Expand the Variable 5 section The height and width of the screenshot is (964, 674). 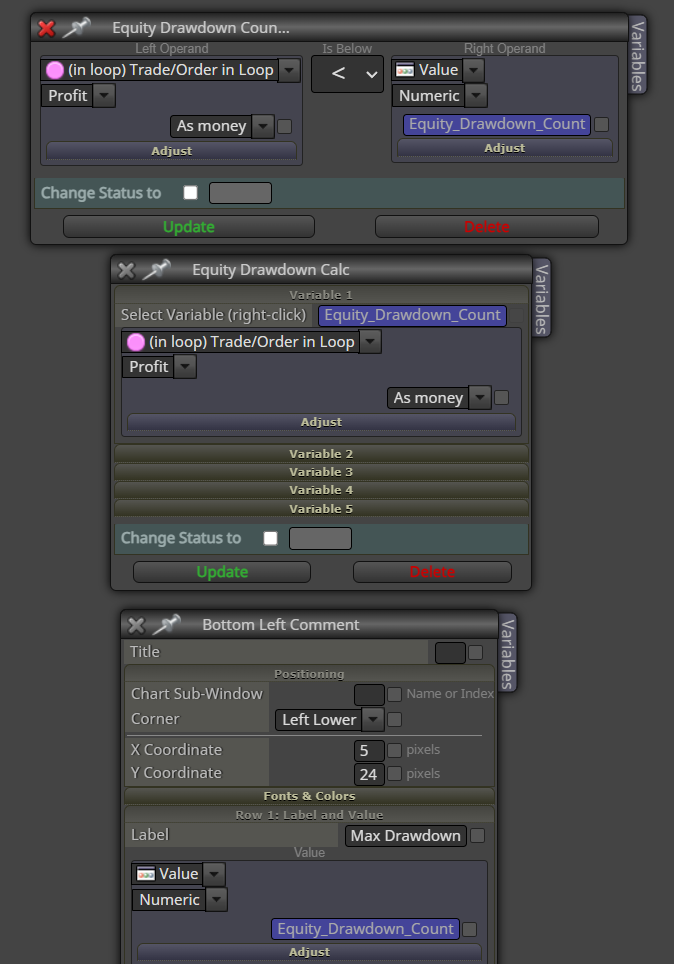pos(321,509)
